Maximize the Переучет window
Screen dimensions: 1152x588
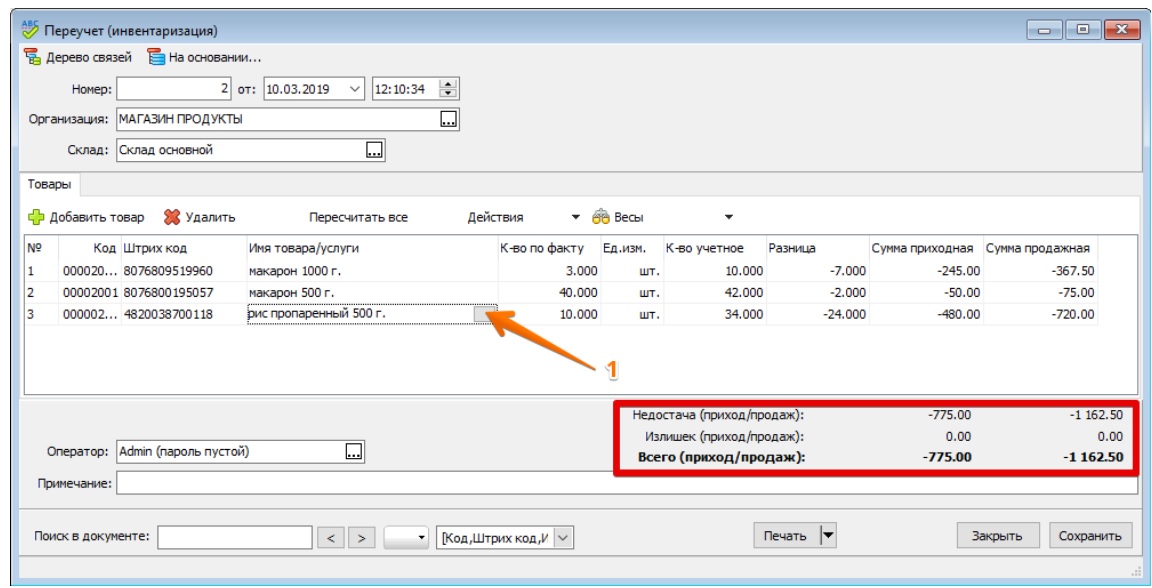click(1083, 30)
